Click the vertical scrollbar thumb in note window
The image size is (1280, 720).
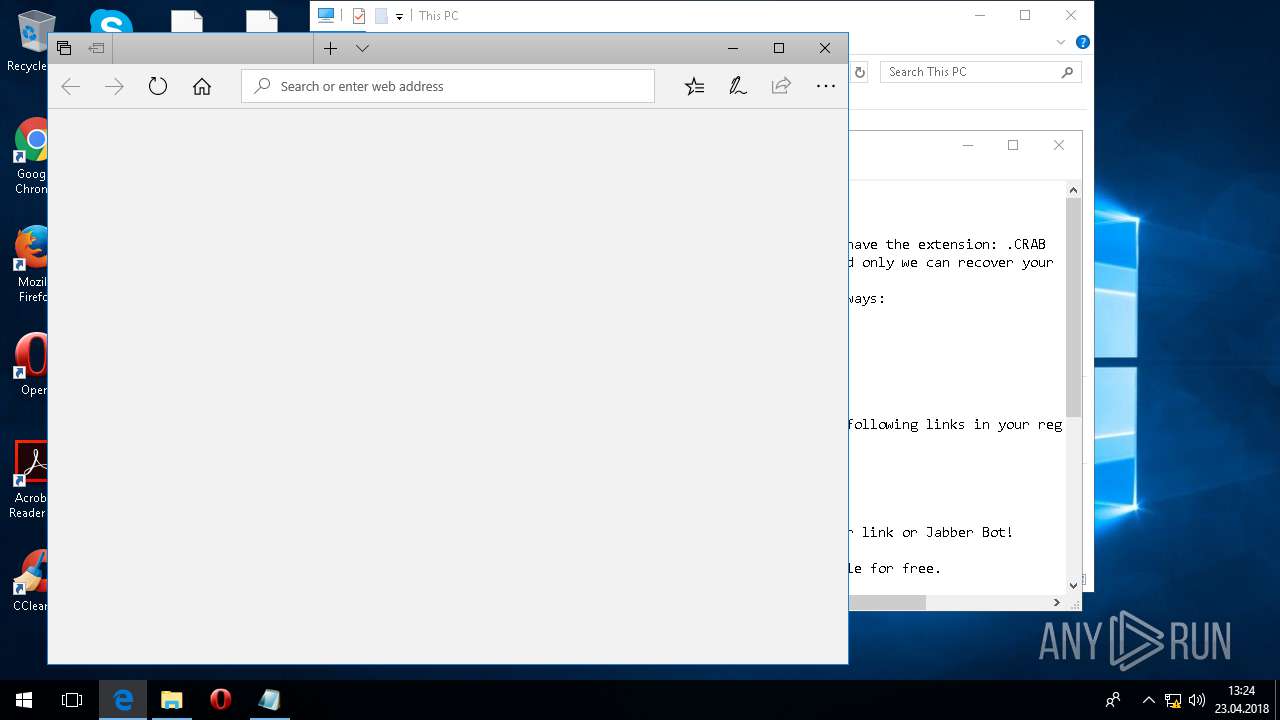[1073, 307]
